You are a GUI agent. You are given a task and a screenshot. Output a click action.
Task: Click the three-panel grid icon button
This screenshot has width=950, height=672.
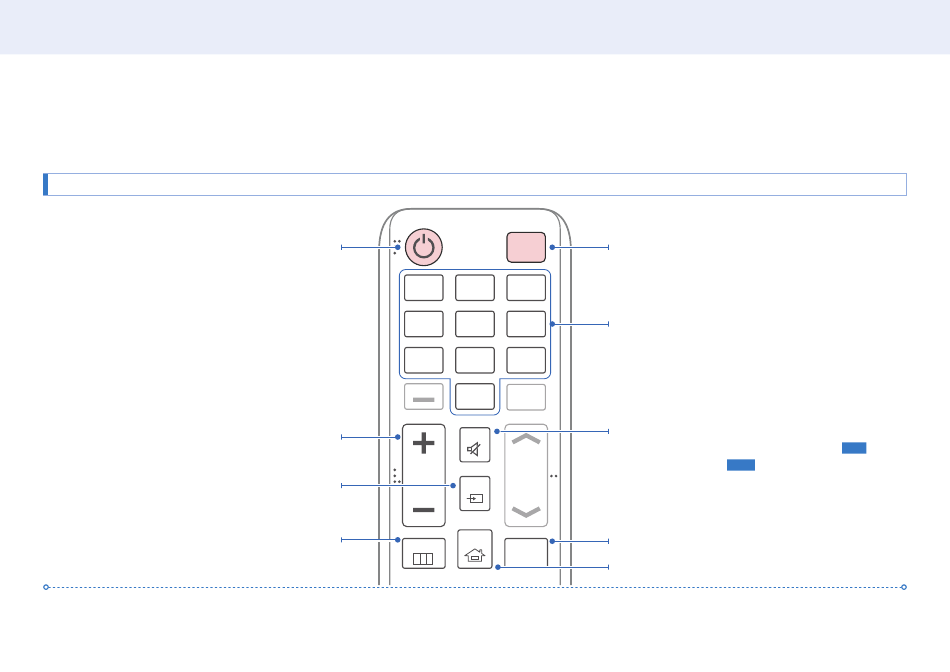[424, 554]
